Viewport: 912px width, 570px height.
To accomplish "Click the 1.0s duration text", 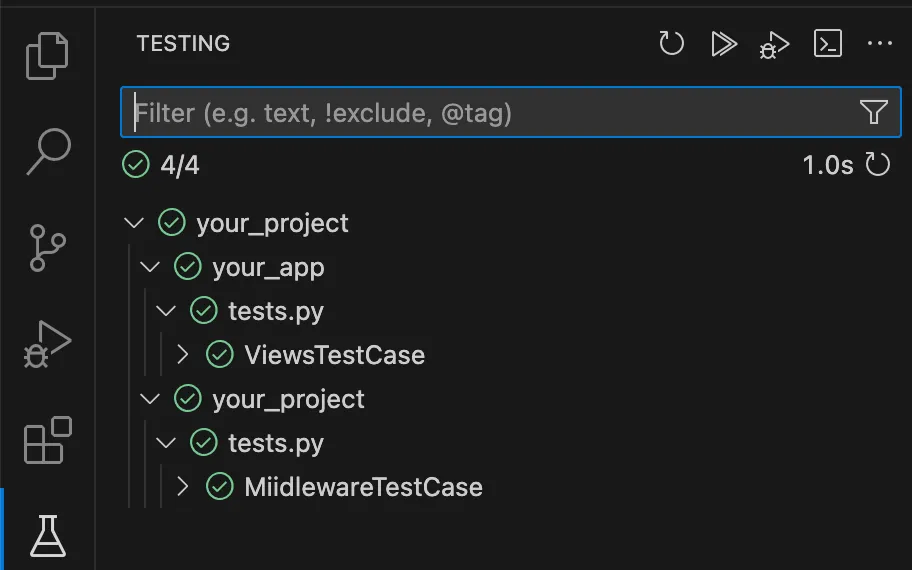I will 828,165.
